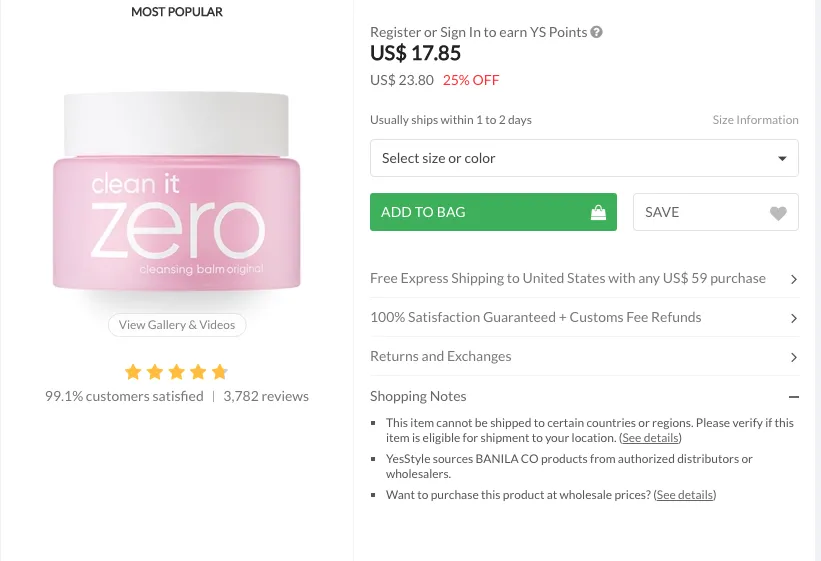Click the shopping bag icon on Add to Bag

pyautogui.click(x=598, y=212)
